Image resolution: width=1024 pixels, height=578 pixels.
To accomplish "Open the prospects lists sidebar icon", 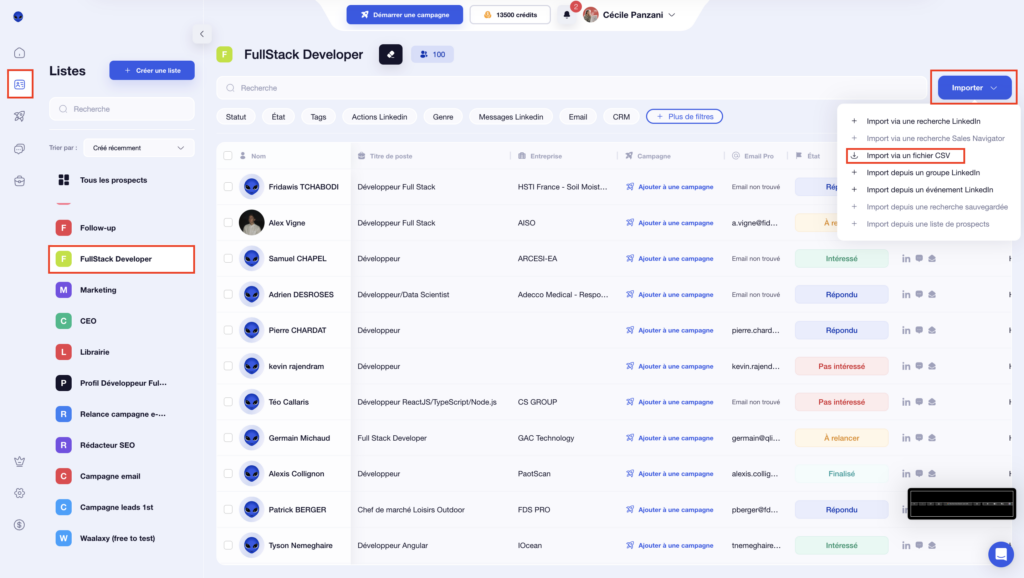I will point(20,84).
